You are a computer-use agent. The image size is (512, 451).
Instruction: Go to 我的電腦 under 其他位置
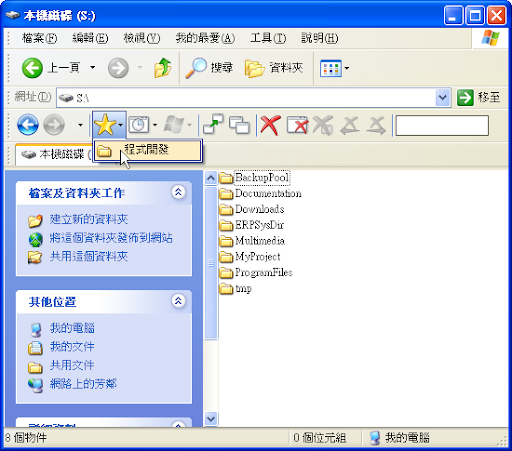pyautogui.click(x=72, y=328)
